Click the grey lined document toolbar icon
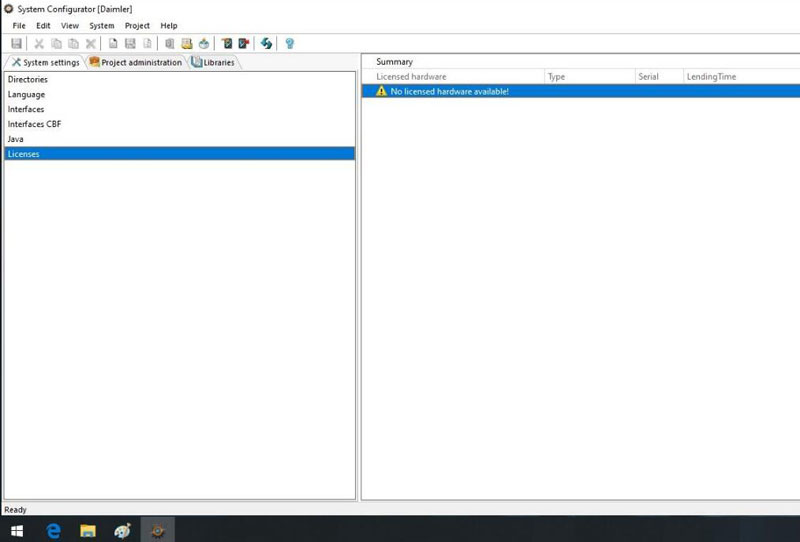Image resolution: width=800 pixels, height=542 pixels. click(147, 43)
